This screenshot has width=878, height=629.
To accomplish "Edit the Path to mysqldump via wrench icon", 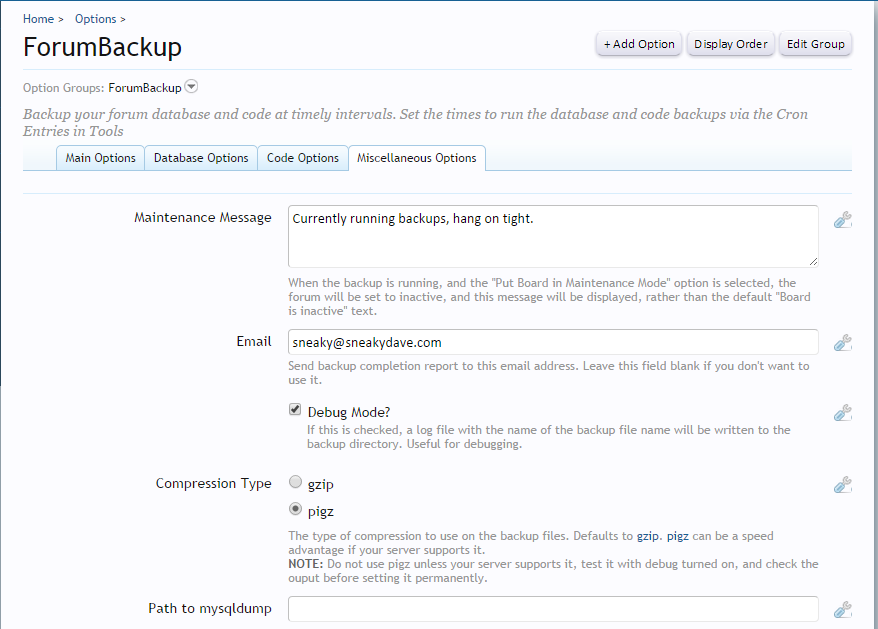I will pyautogui.click(x=843, y=608).
